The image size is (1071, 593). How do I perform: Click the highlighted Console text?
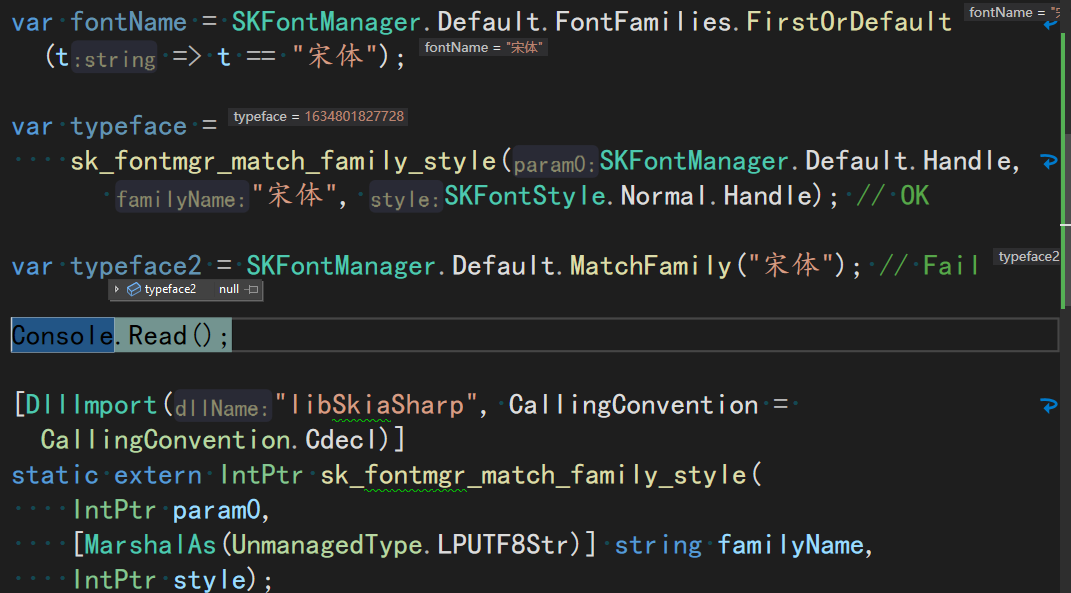[x=62, y=335]
